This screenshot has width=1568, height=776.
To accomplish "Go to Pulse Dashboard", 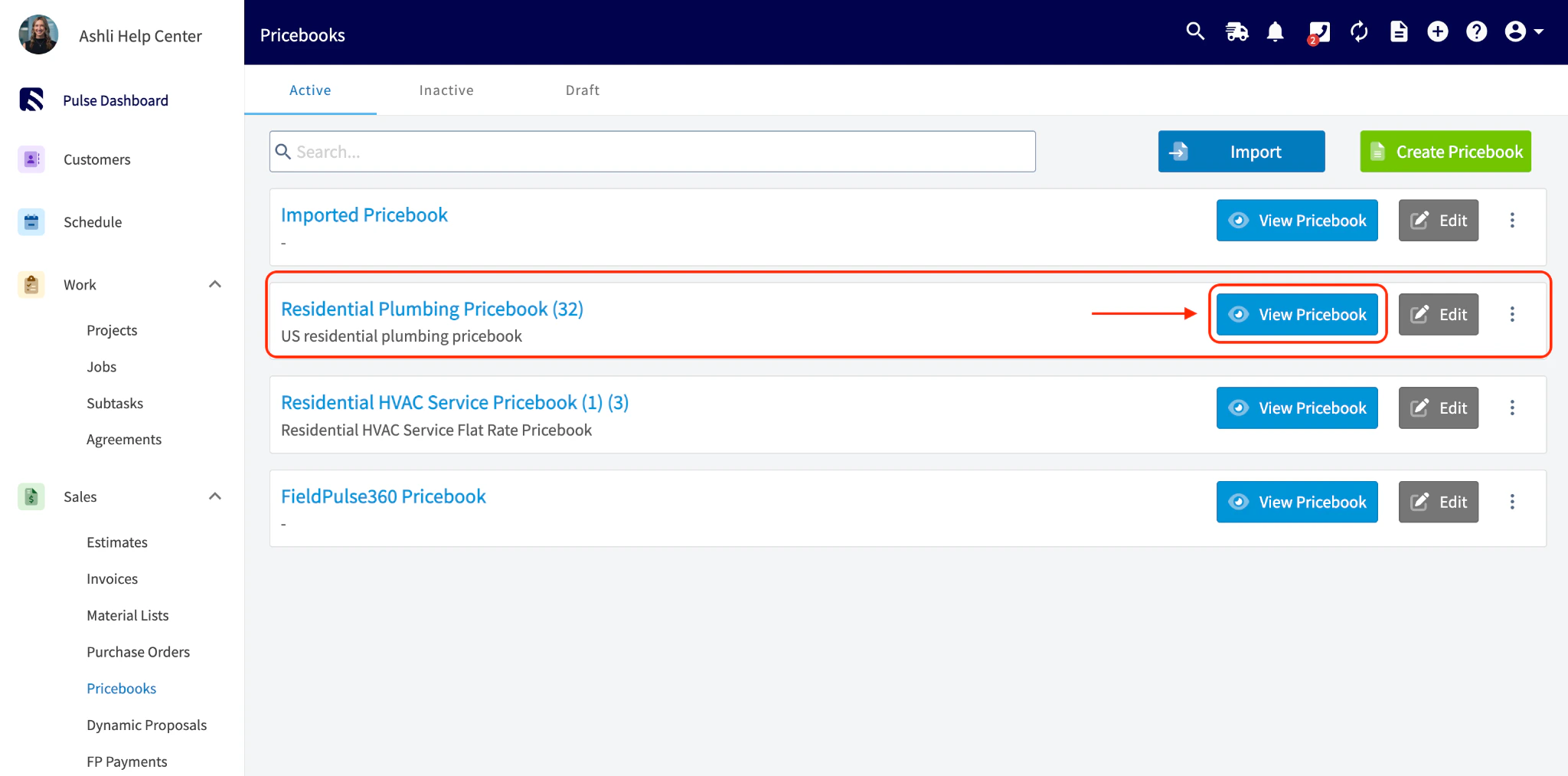I will click(x=116, y=100).
